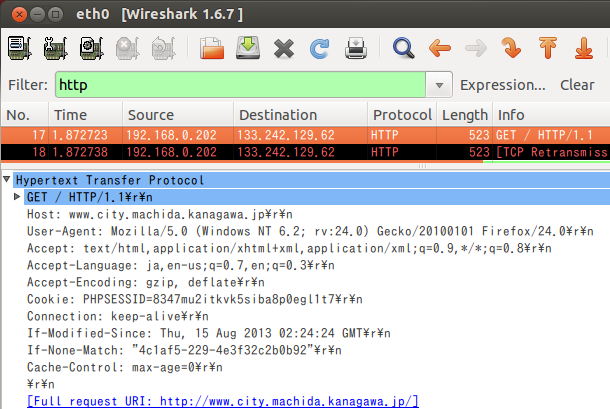Click time value 1.872723 in packet 17
The width and height of the screenshot is (610, 409).
click(80, 135)
